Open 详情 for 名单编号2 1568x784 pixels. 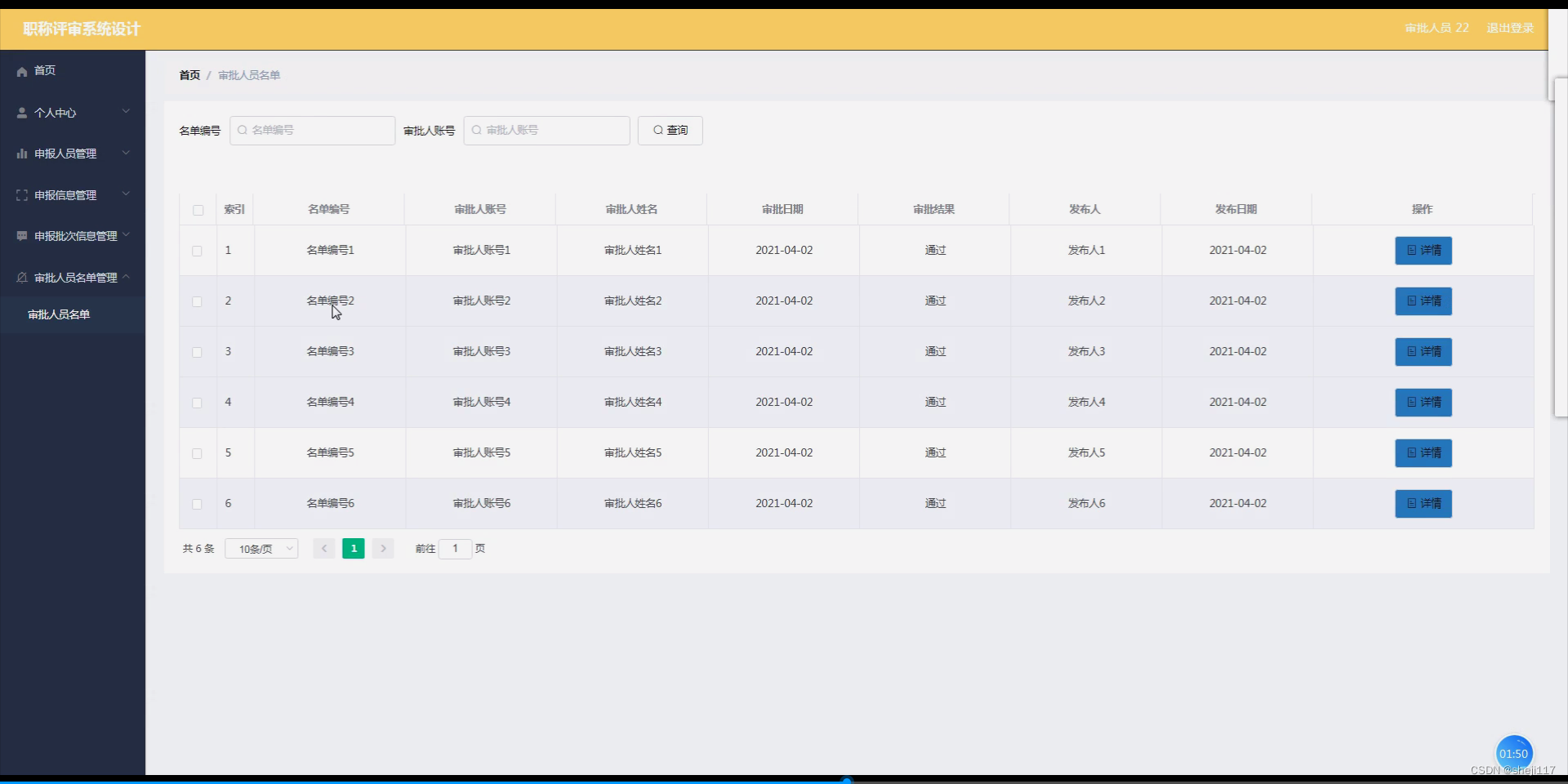coord(1423,301)
